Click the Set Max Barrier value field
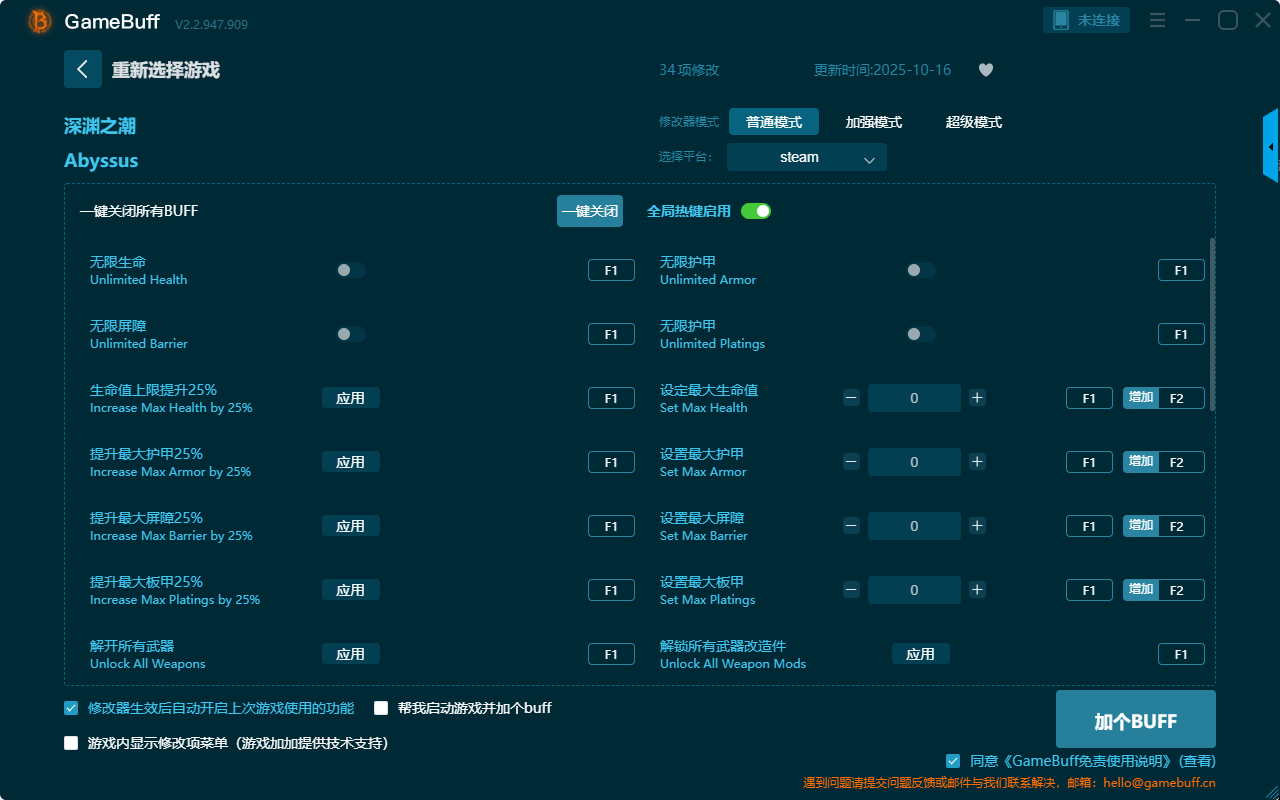The image size is (1280, 800). [x=914, y=526]
